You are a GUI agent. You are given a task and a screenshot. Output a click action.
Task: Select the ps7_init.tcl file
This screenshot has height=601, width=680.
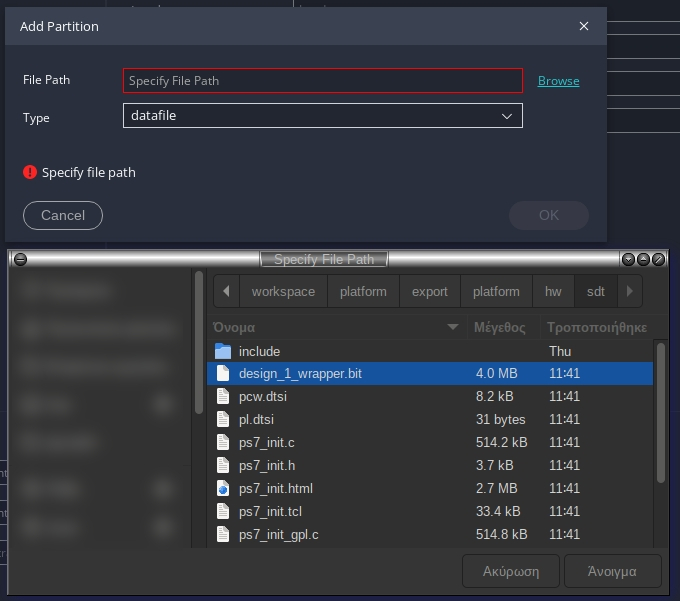[430, 511]
